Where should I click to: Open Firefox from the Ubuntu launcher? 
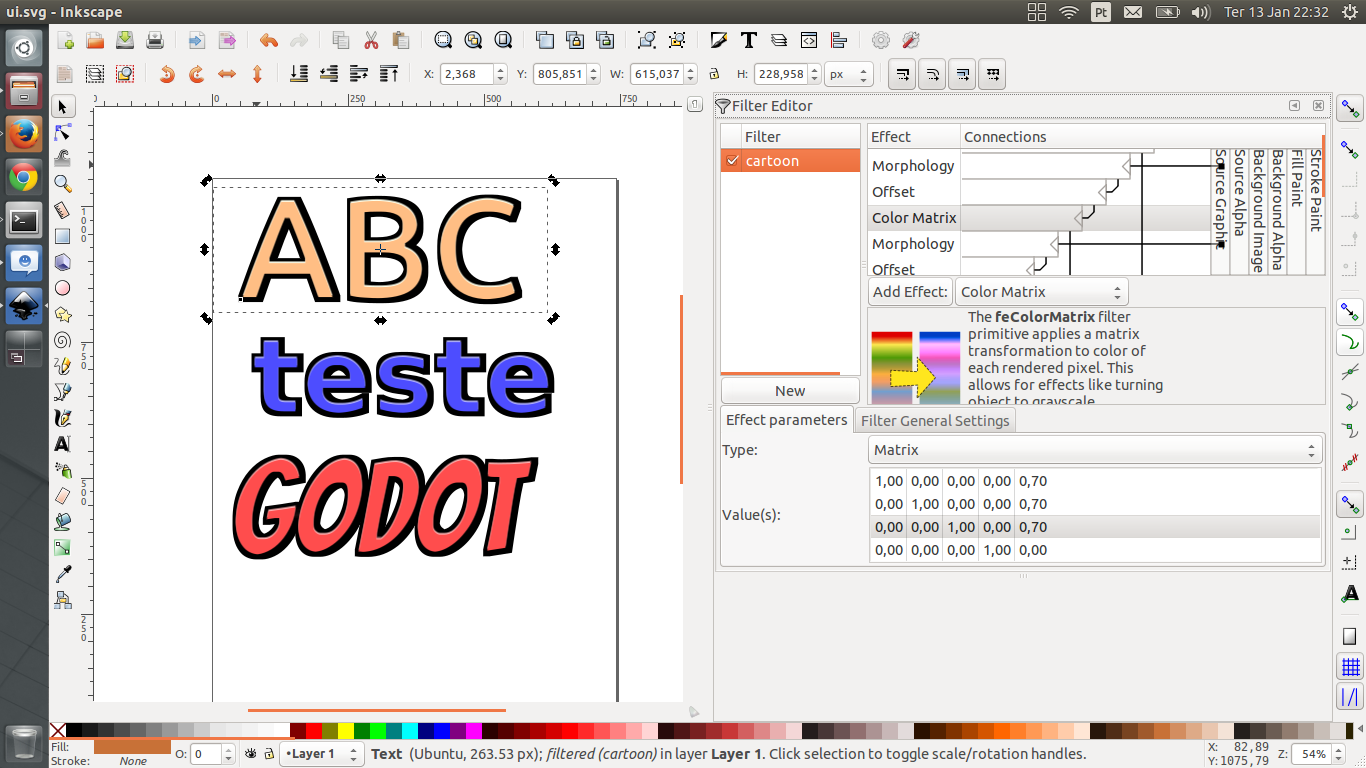click(24, 134)
